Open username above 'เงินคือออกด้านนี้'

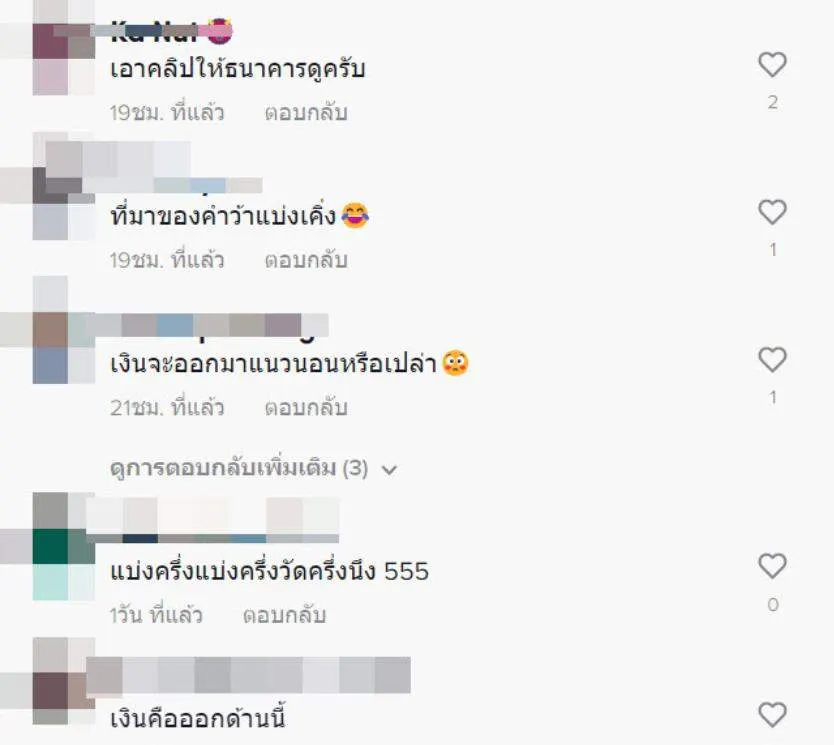click(248, 675)
